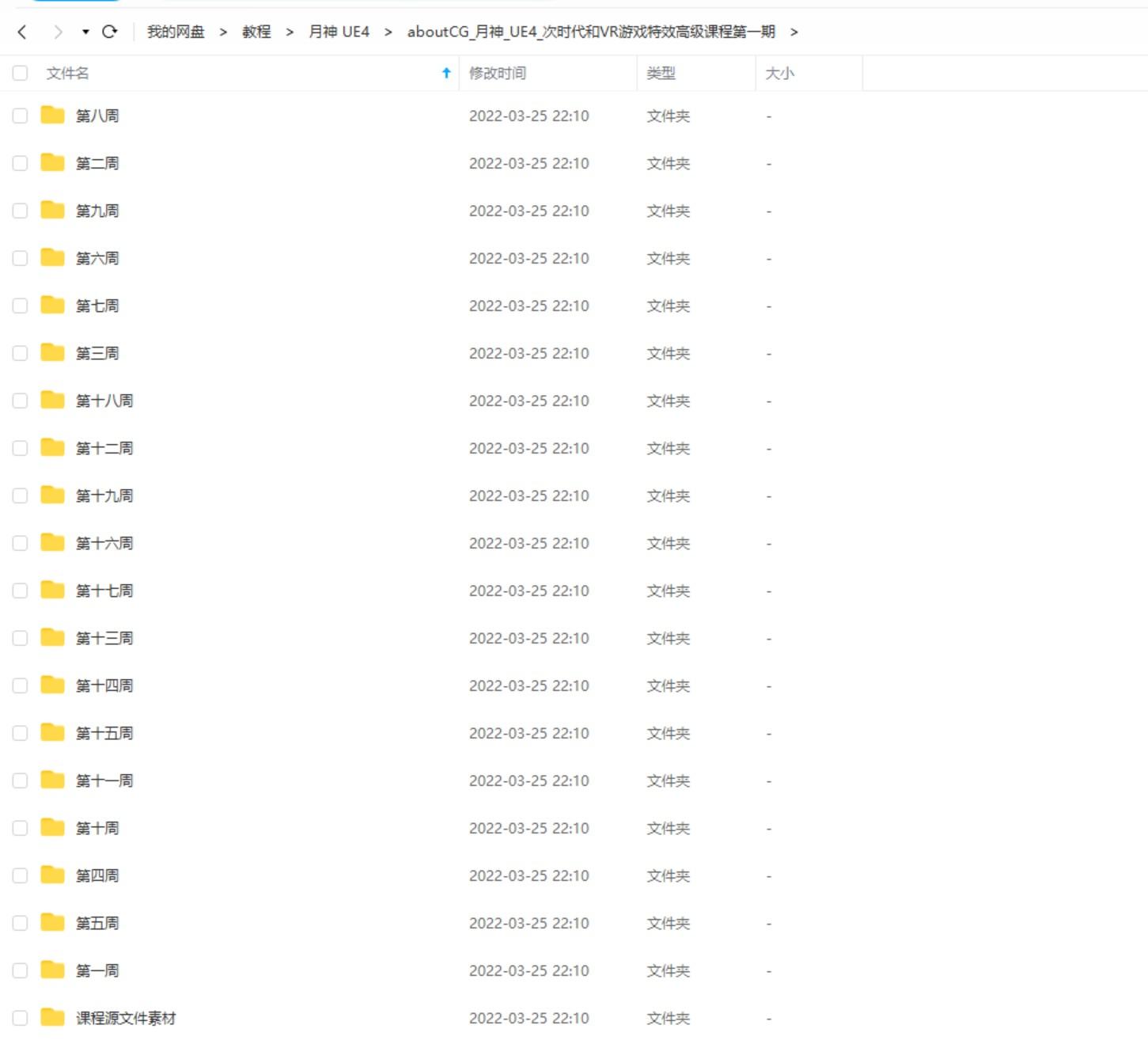Go back using the left arrow
This screenshot has height=1063, width=1148.
click(x=22, y=32)
